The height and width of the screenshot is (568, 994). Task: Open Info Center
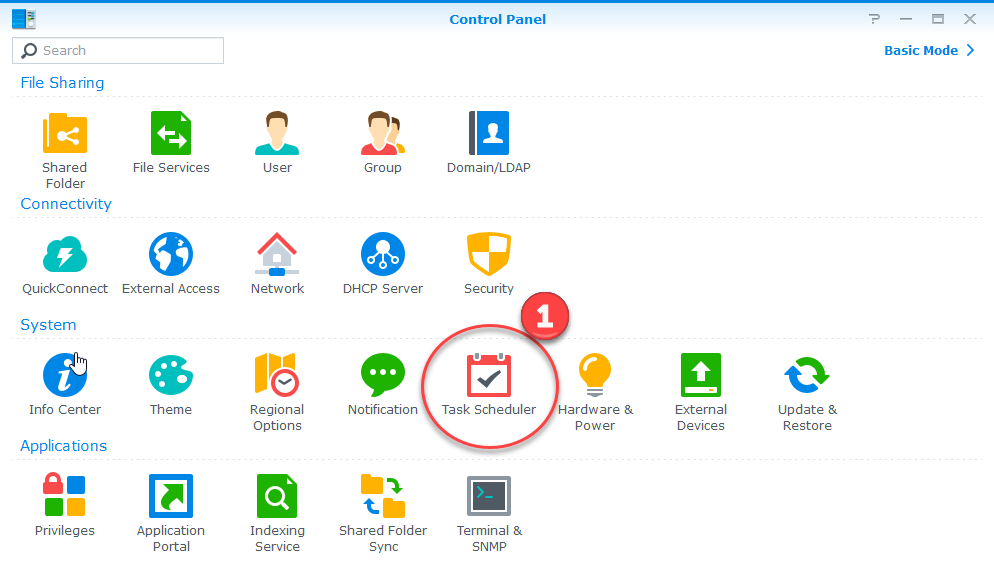[65, 377]
